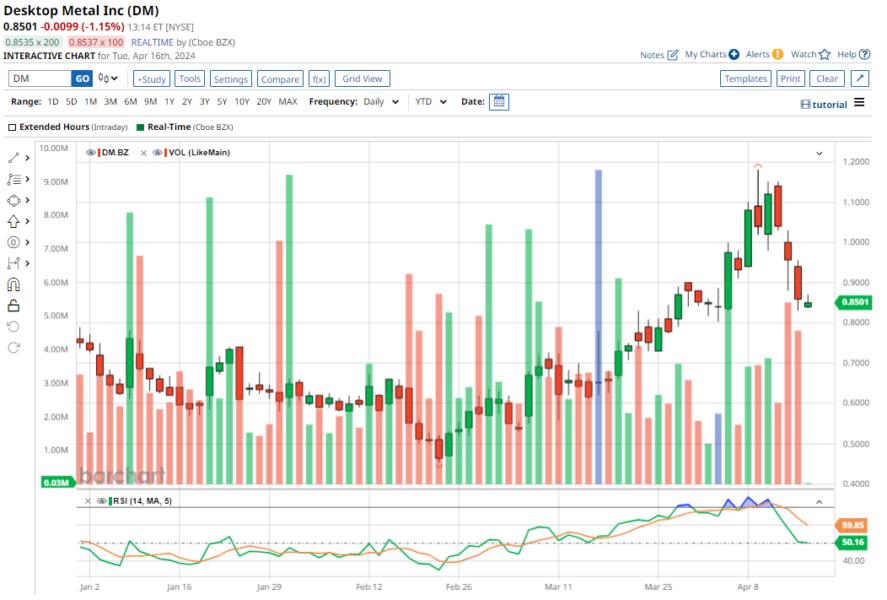Expand the Fibonacci tool submenu arrow
Image resolution: width=887 pixels, height=600 pixels.
[27, 179]
